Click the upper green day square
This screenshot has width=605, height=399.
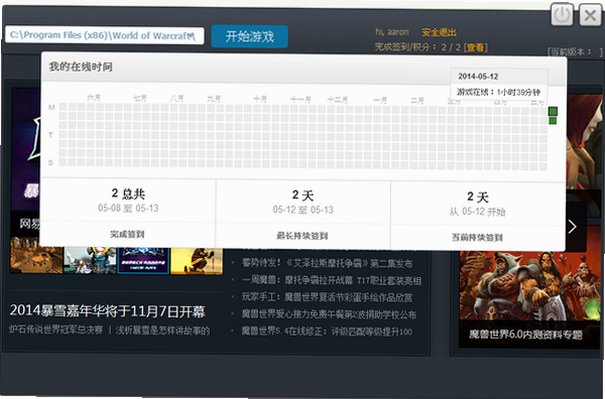pyautogui.click(x=553, y=111)
